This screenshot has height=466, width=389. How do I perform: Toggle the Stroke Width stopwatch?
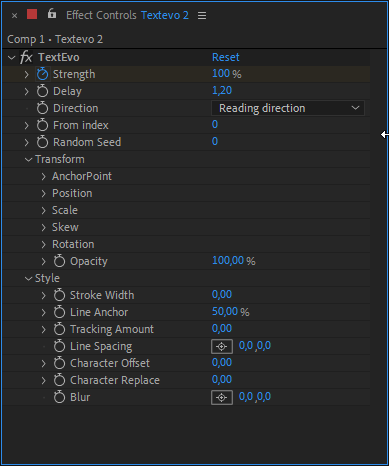(x=59, y=295)
